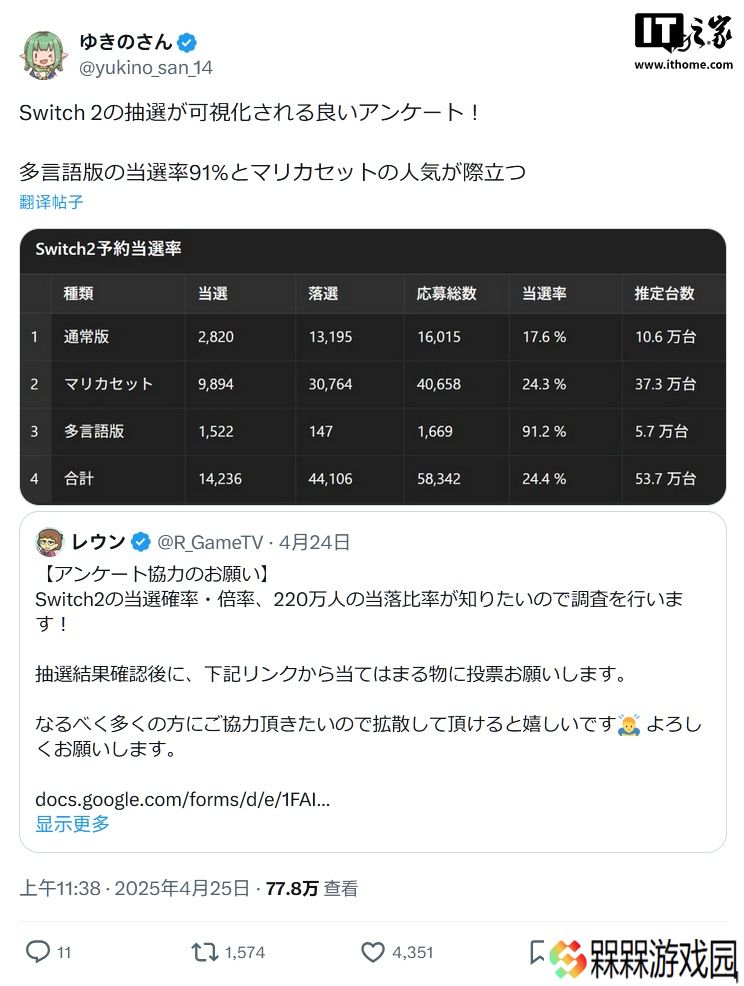Open ゆきのさん green-haired profile avatar

coord(43,55)
